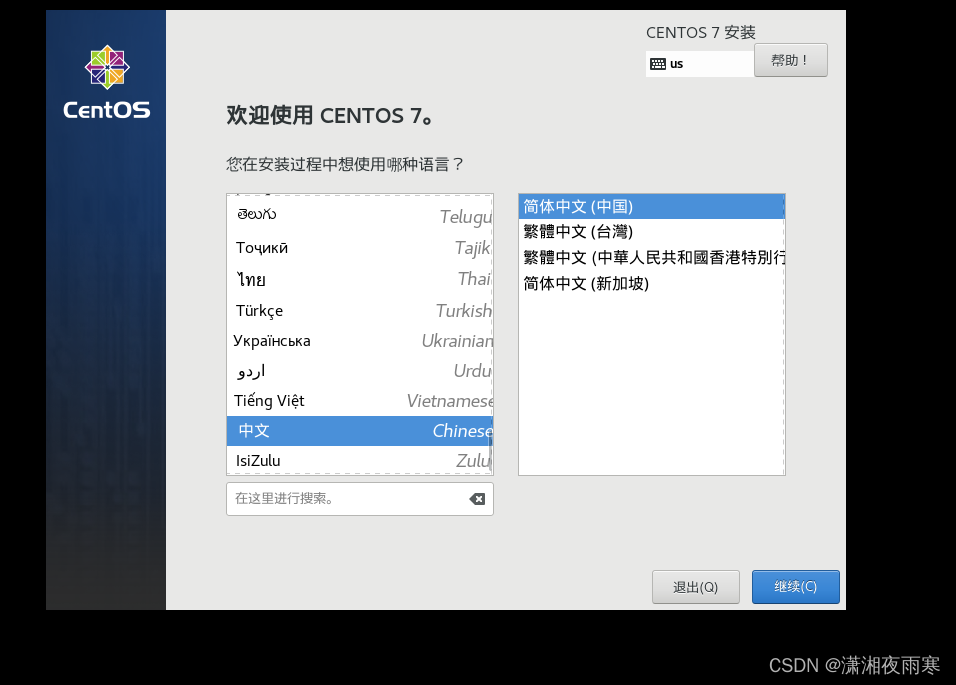Click the keyboard layout icon next to us
This screenshot has height=685, width=956.
[x=657, y=64]
